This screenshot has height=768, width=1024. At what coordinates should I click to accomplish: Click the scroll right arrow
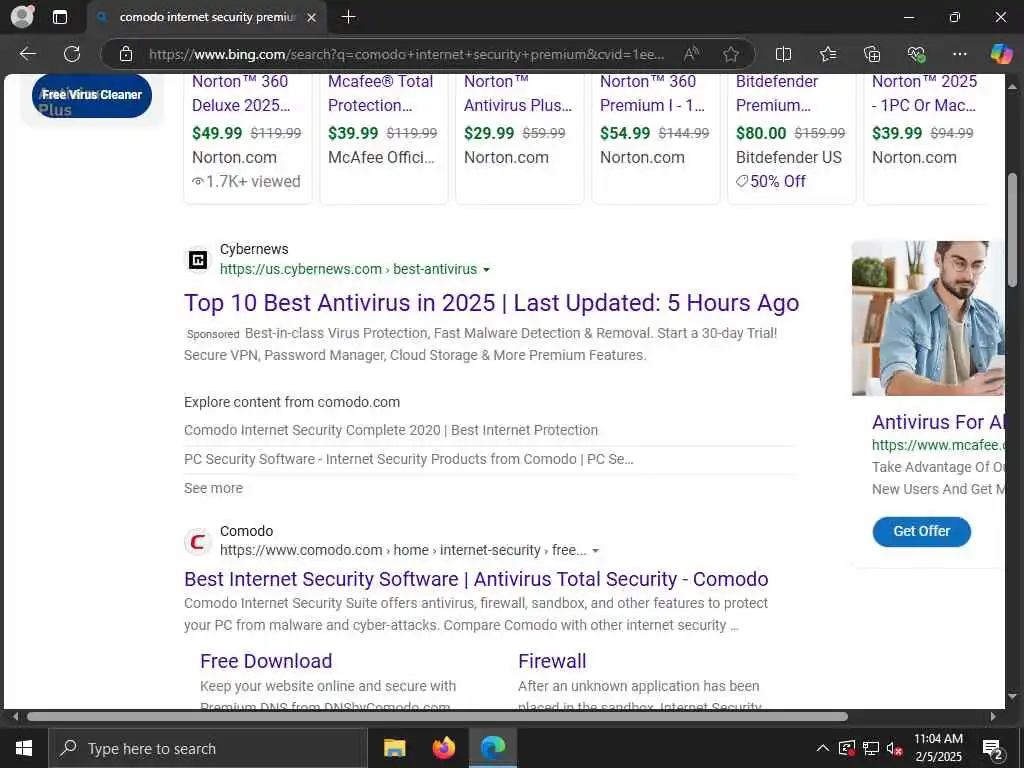[x=993, y=716]
